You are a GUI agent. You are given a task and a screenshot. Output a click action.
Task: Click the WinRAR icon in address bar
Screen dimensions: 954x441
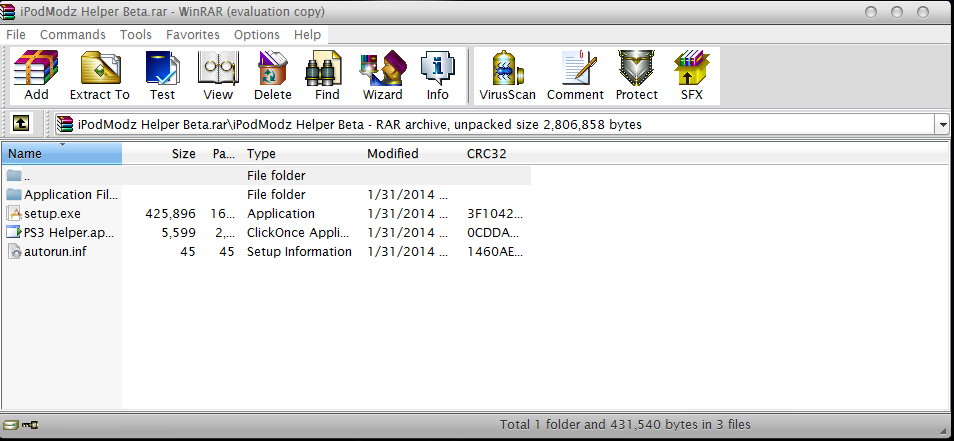(65, 124)
